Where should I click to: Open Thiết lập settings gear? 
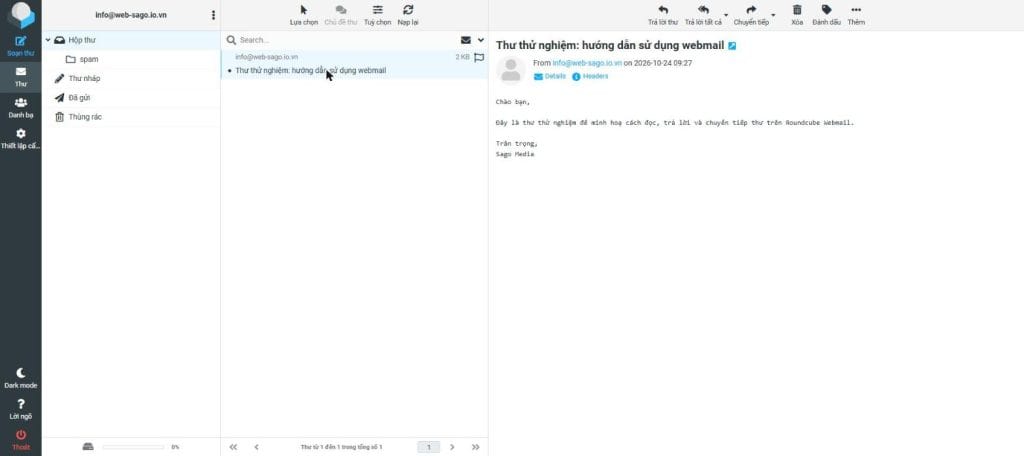tap(21, 138)
